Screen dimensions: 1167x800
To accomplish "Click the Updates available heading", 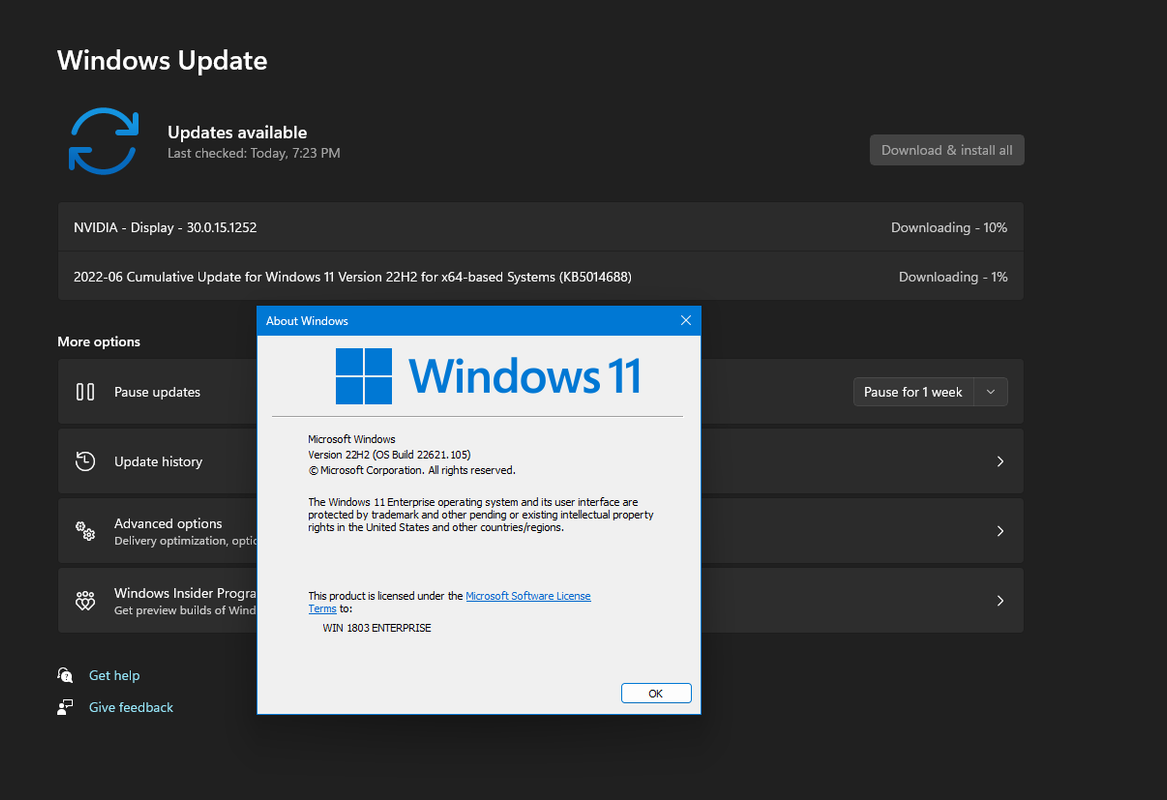I will (237, 132).
